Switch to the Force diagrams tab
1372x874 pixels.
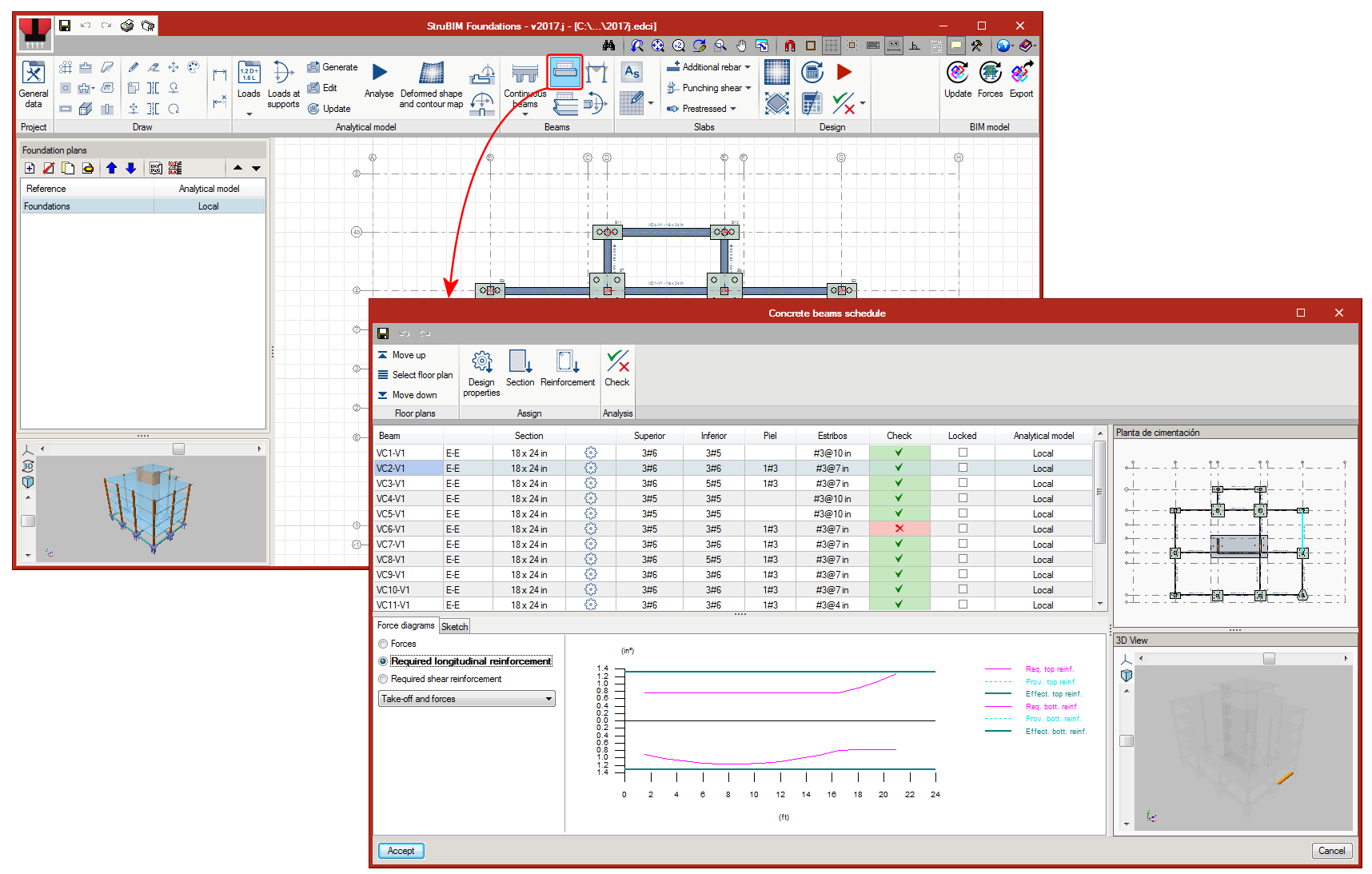405,626
